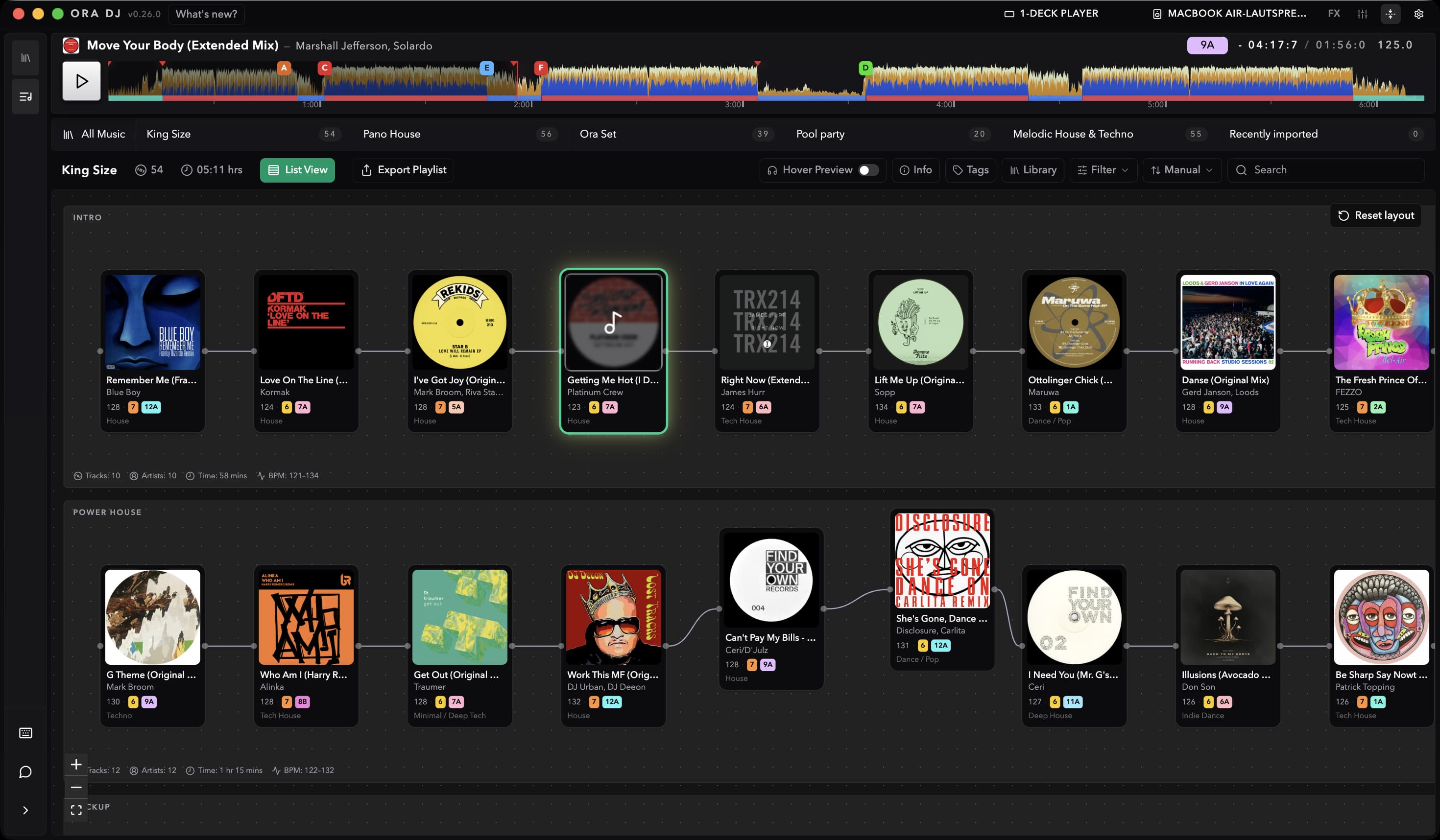Jump to cue point F marker
This screenshot has height=840, width=1440.
pos(541,68)
